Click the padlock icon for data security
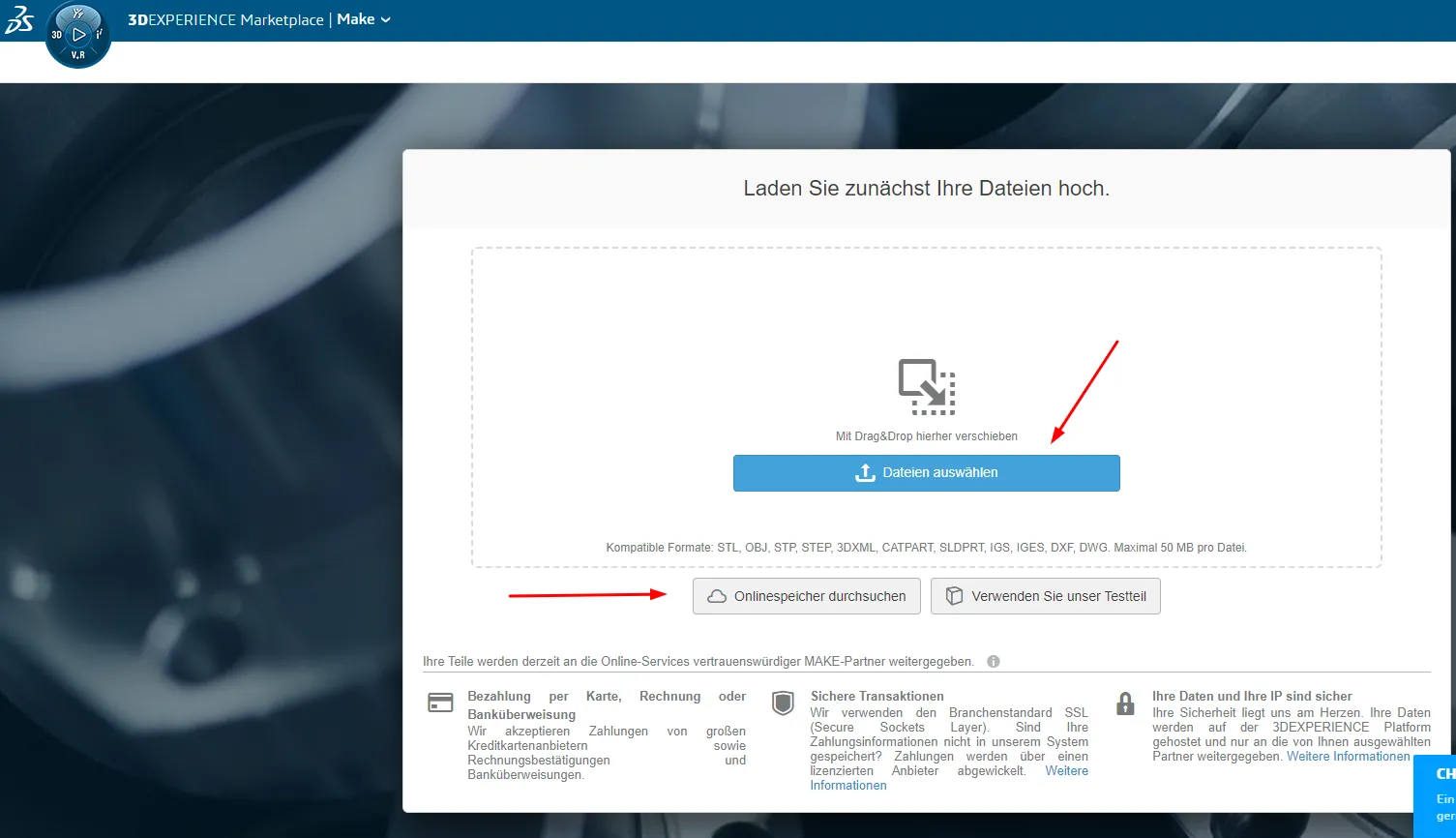Image resolution: width=1456 pixels, height=838 pixels. coord(1124,703)
